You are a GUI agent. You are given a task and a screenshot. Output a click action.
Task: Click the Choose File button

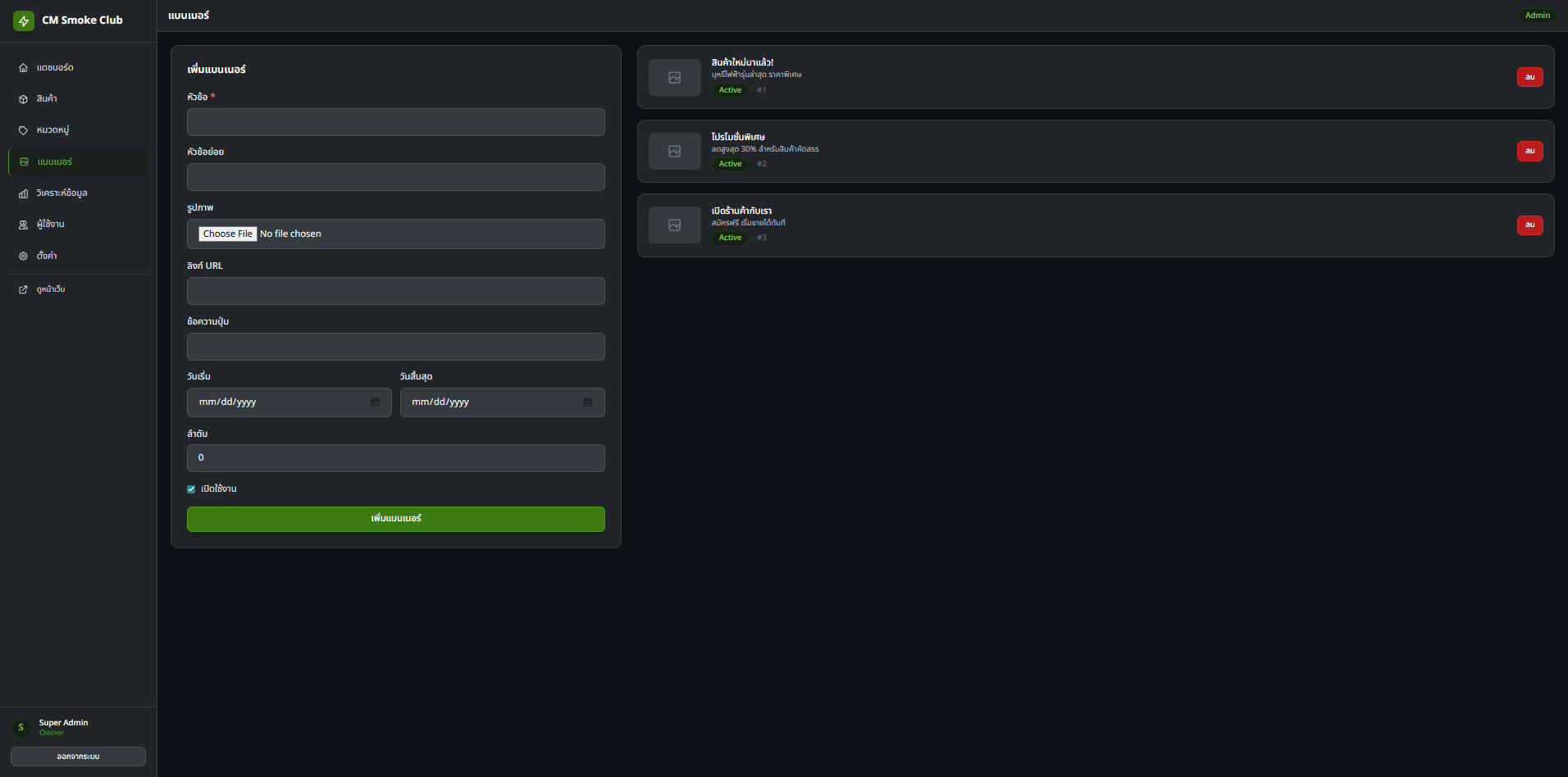228,234
